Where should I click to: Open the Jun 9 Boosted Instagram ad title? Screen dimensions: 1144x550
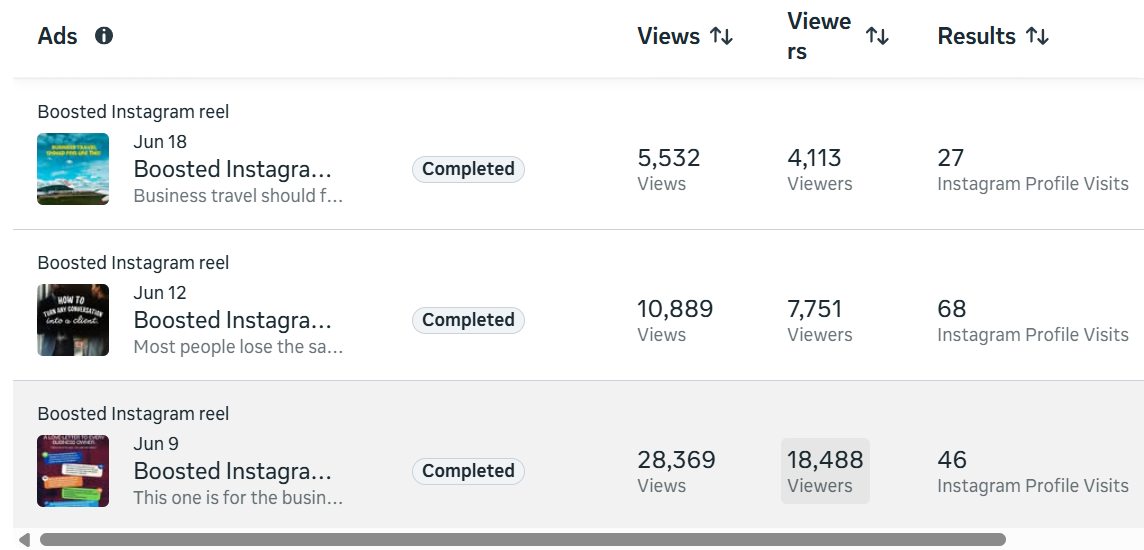coord(232,471)
